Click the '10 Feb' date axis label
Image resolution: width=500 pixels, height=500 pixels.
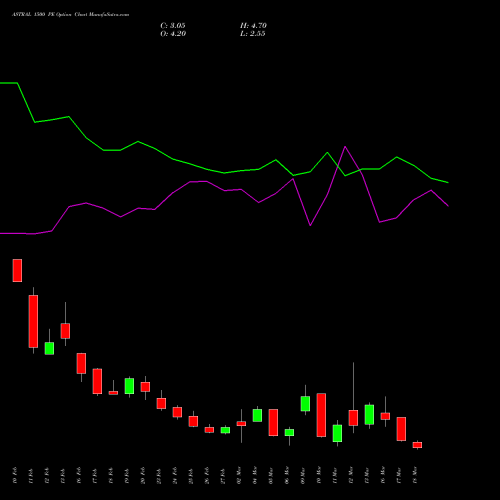tap(15, 475)
